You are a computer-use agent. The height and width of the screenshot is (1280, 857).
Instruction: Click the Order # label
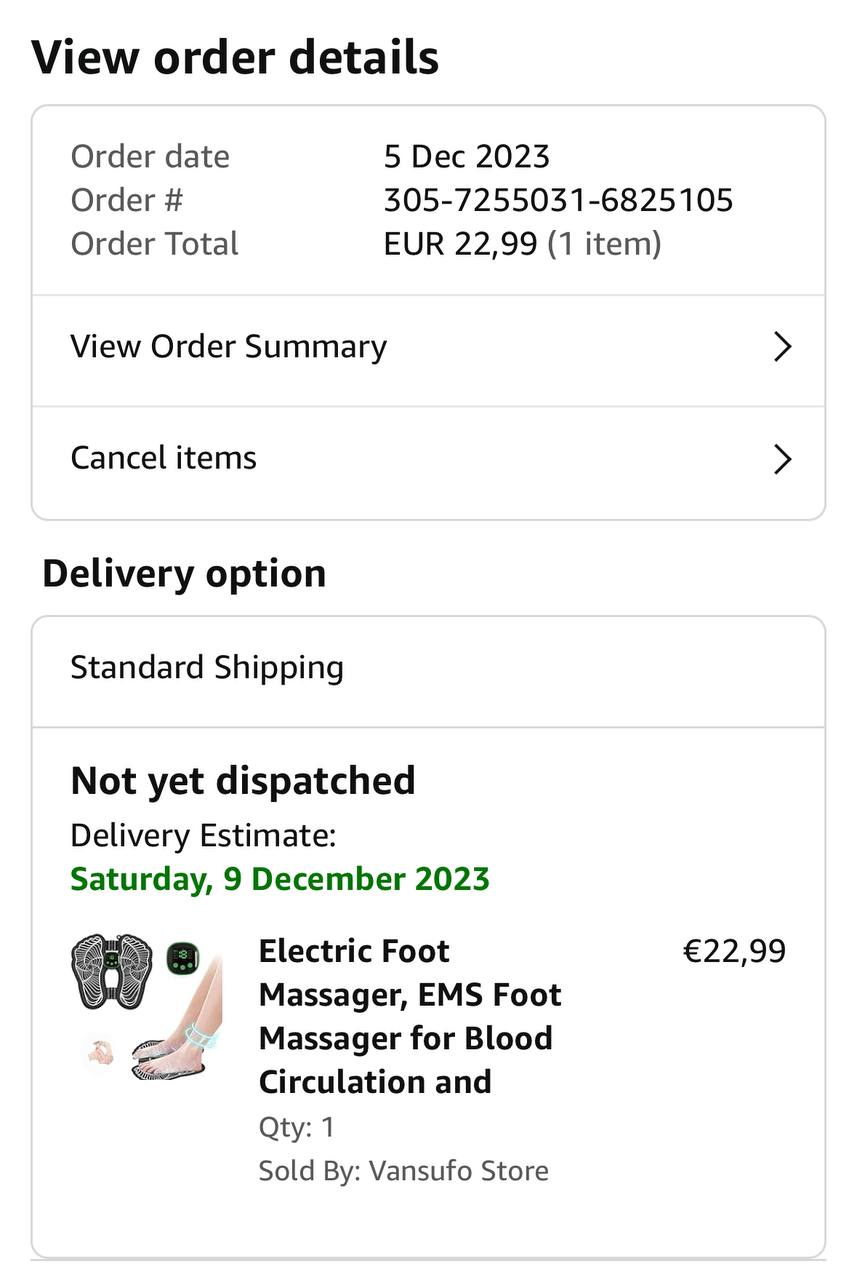point(127,200)
